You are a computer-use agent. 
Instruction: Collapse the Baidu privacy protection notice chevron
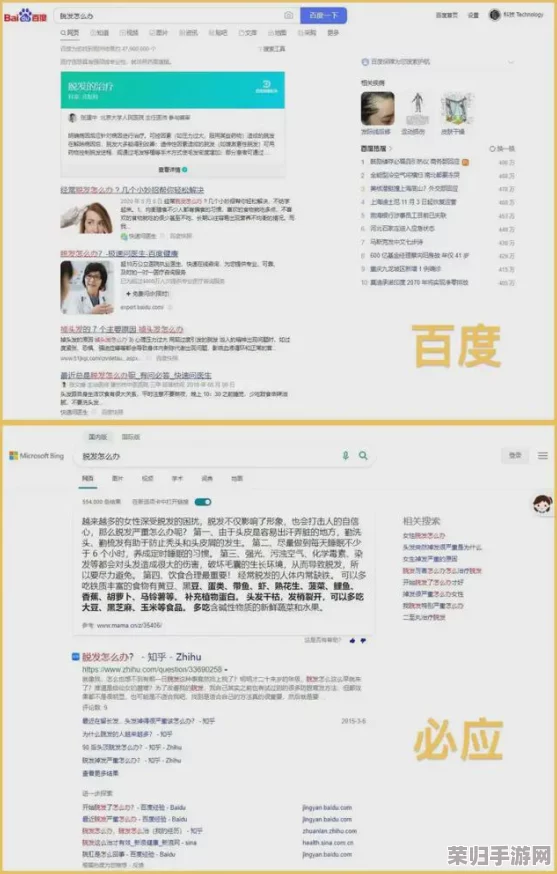click(x=510, y=62)
